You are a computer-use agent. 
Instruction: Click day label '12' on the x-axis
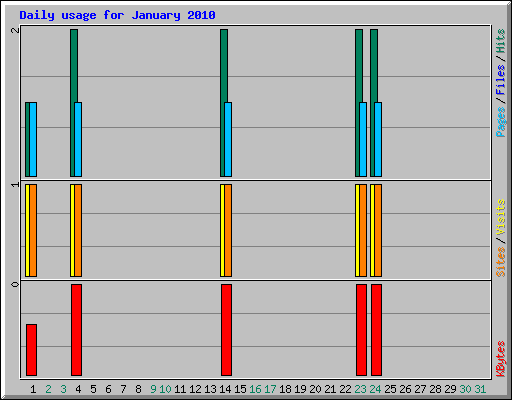click(x=195, y=389)
